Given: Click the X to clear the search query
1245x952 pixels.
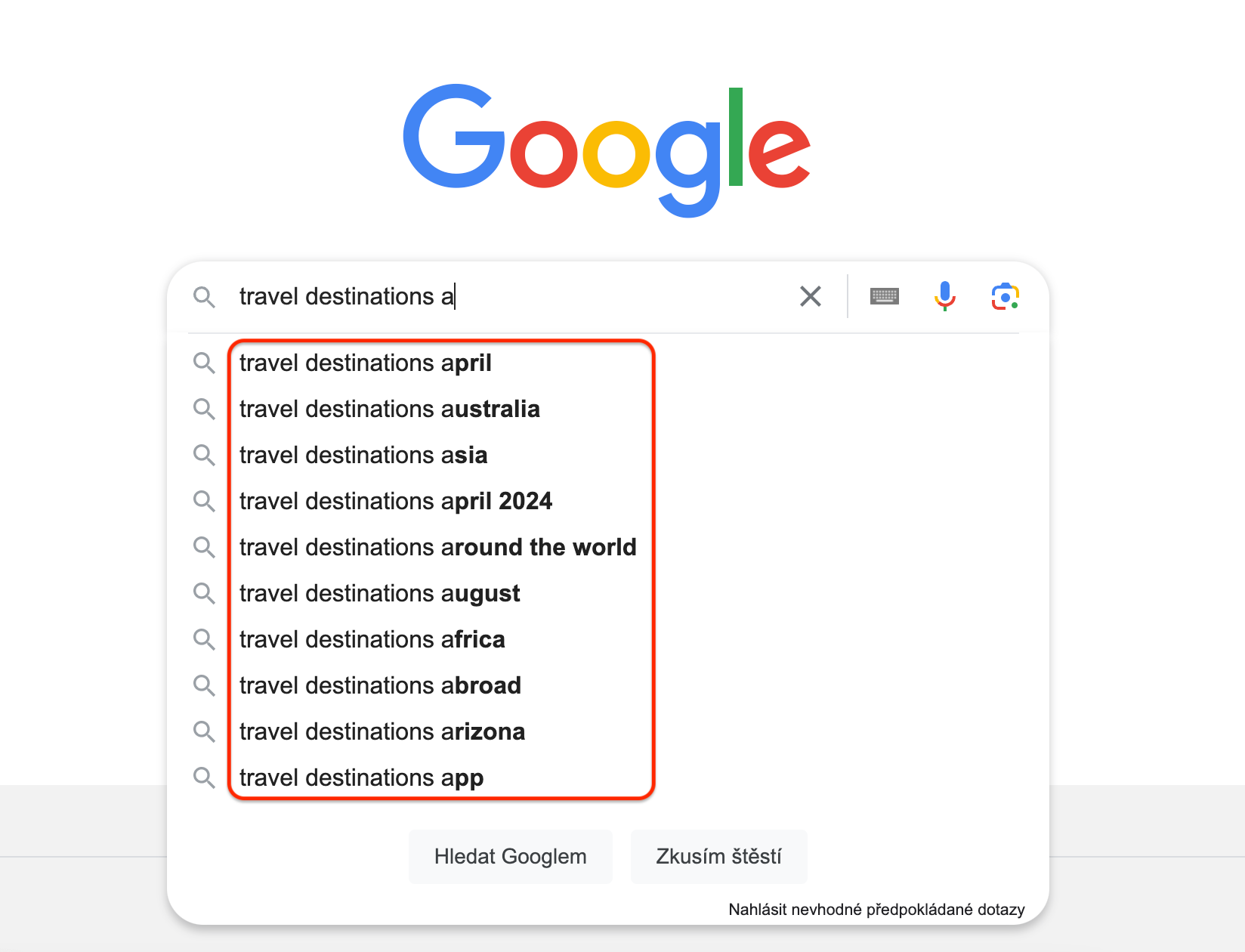Looking at the screenshot, I should (810, 296).
